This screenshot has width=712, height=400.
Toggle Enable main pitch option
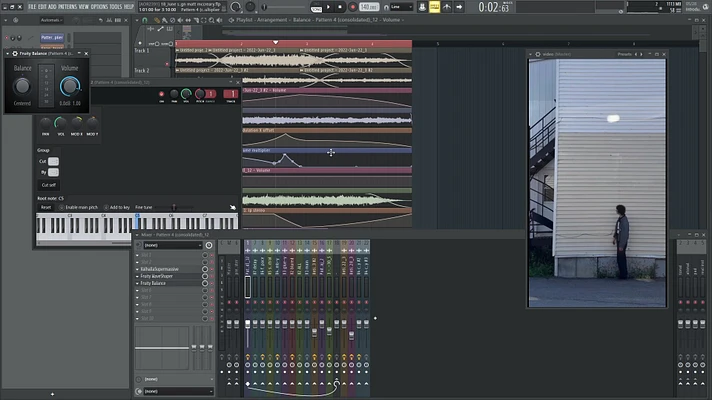point(78,207)
